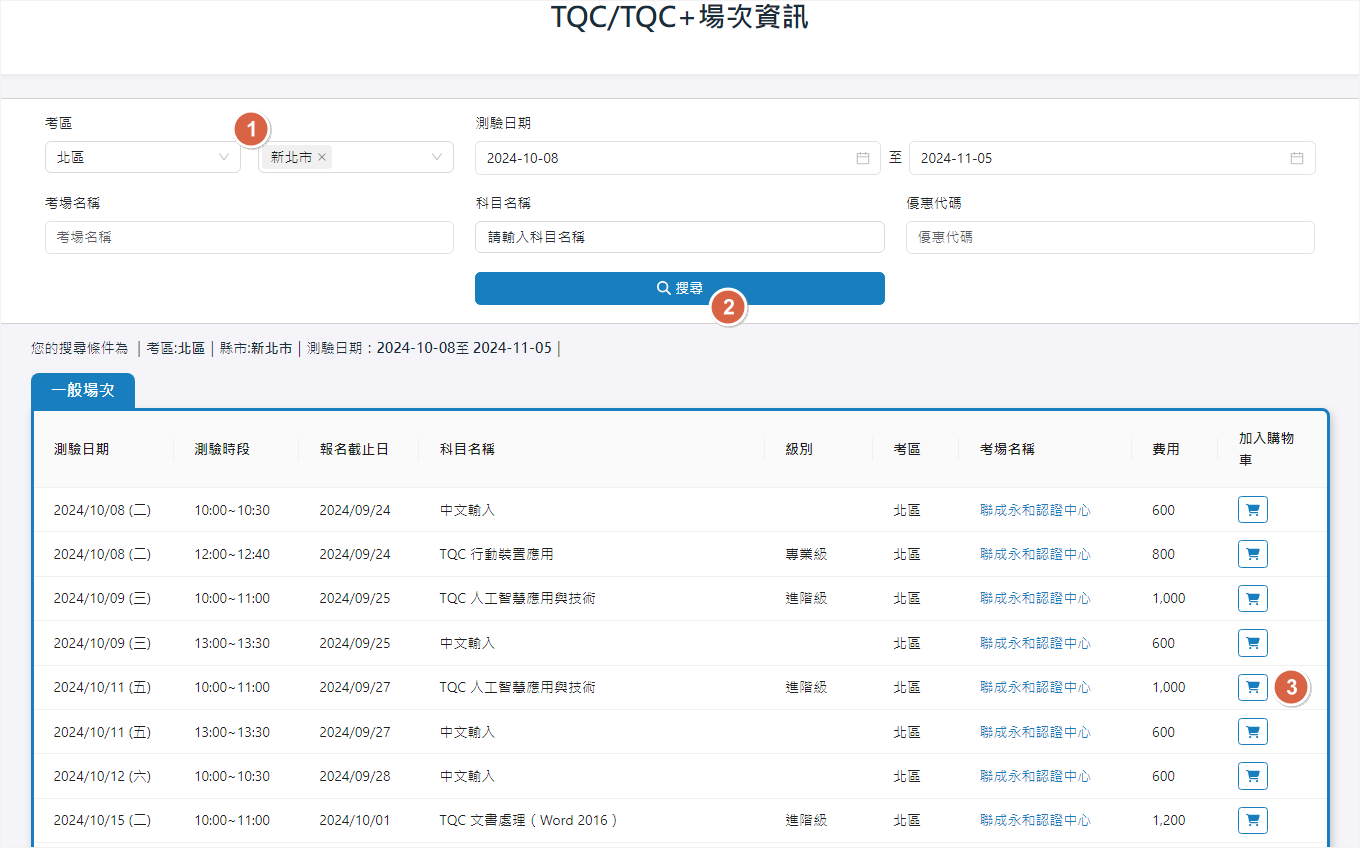Select the 一般場次 tab
Image resolution: width=1360 pixels, height=848 pixels.
(x=83, y=390)
